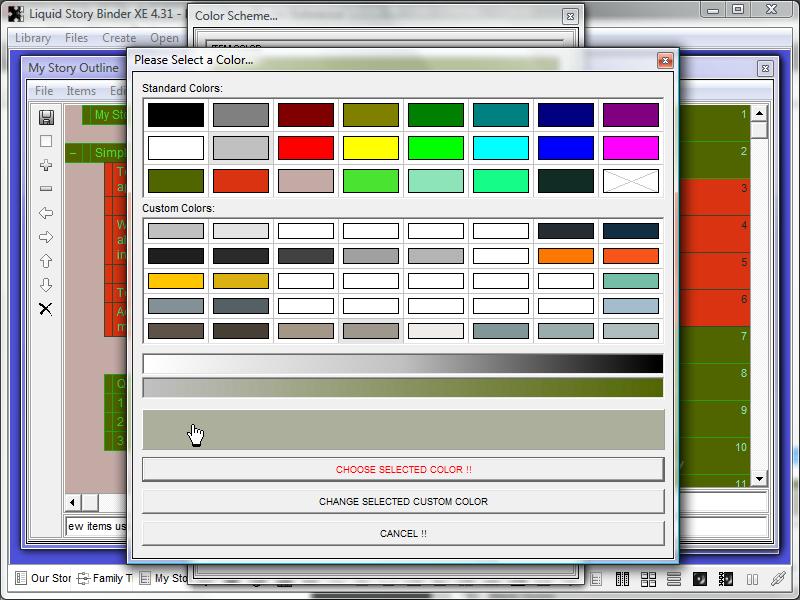This screenshot has width=800, height=600.
Task: Click the white-to-black grayscale gradient bar
Action: (x=403, y=363)
